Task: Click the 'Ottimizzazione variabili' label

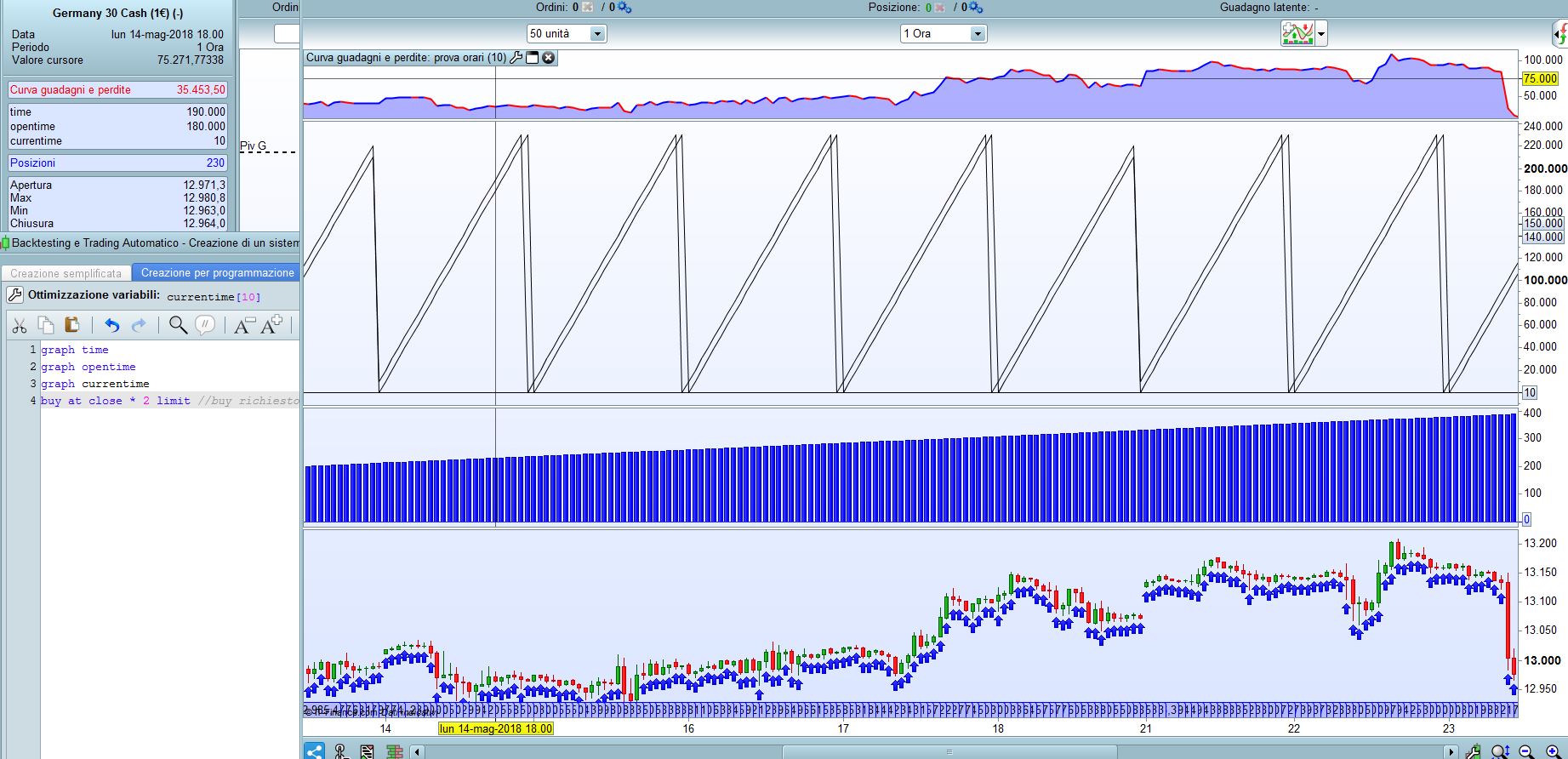Action: coord(94,295)
